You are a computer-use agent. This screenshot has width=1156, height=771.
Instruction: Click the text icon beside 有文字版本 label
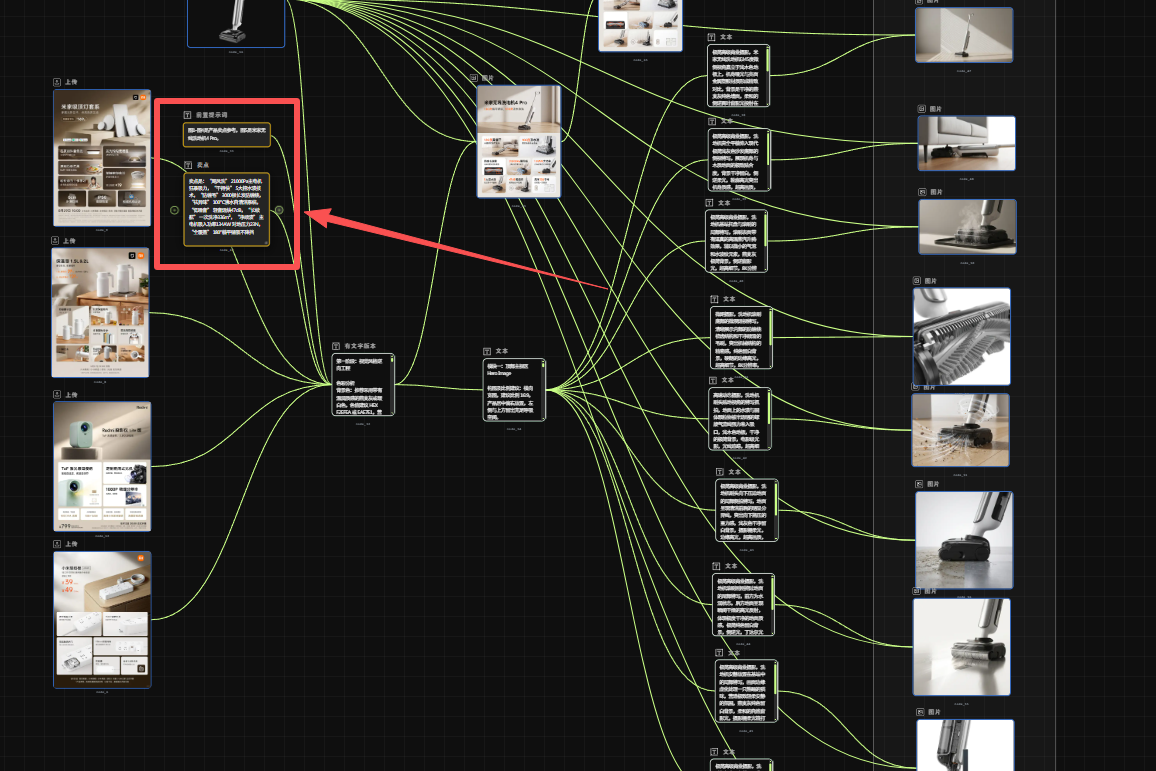337,345
